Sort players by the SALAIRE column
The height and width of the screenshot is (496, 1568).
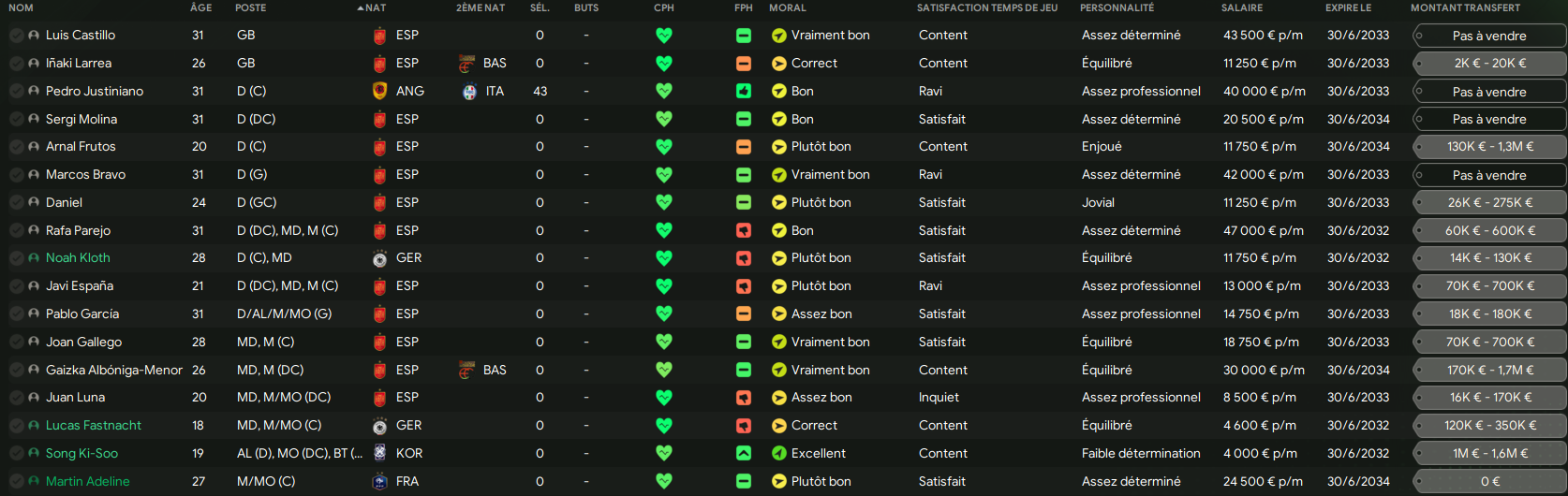[1242, 7]
